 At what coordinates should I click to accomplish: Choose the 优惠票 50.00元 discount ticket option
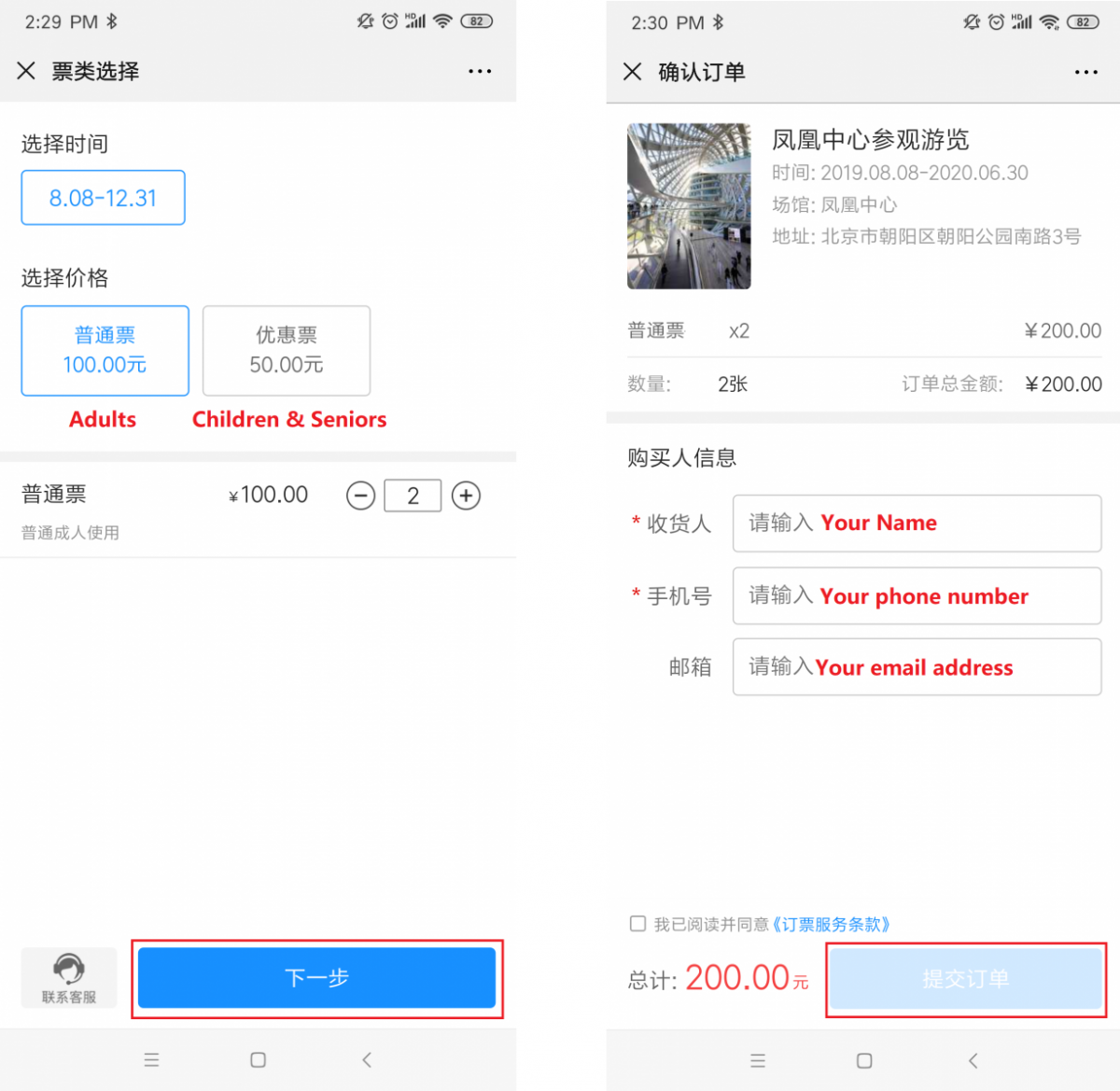[287, 350]
